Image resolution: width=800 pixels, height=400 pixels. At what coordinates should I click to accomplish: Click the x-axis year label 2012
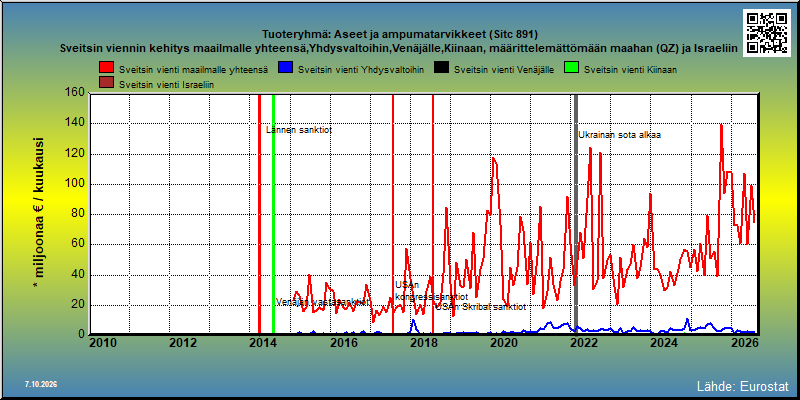point(183,342)
